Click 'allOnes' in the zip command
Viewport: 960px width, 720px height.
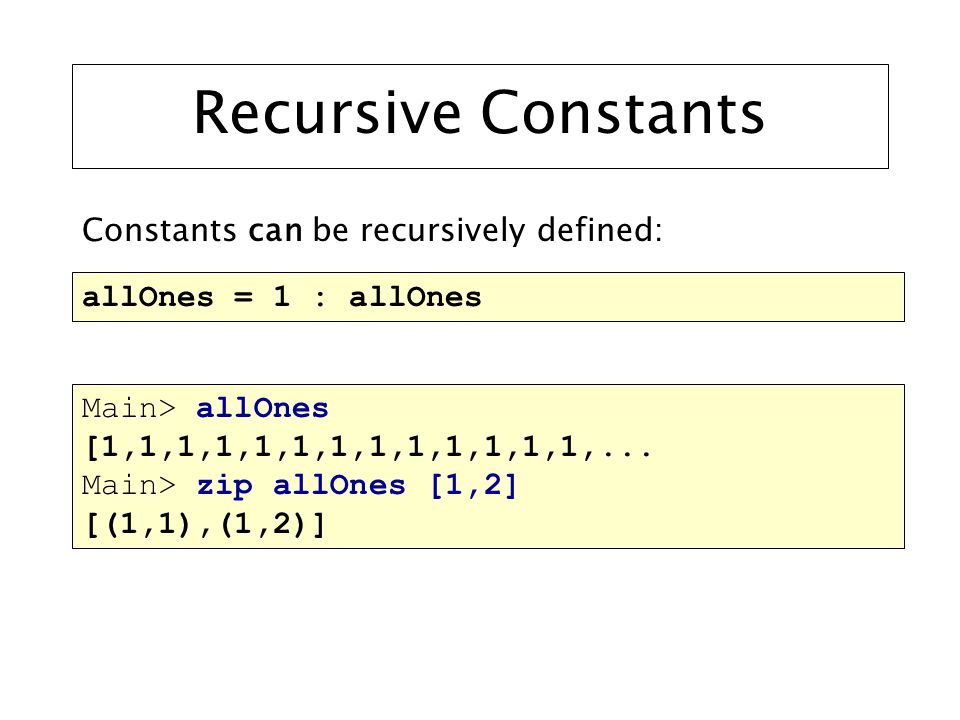click(339, 486)
